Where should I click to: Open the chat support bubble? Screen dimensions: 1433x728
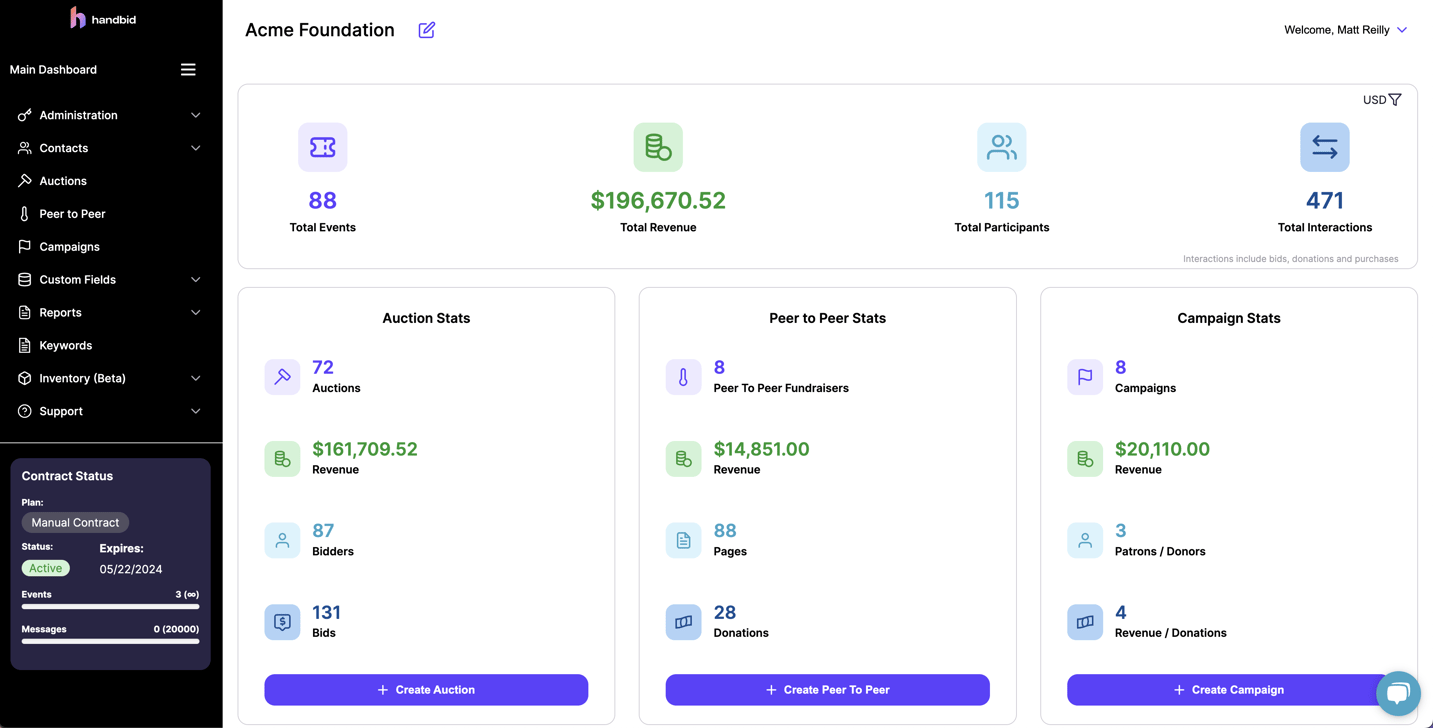(1398, 693)
